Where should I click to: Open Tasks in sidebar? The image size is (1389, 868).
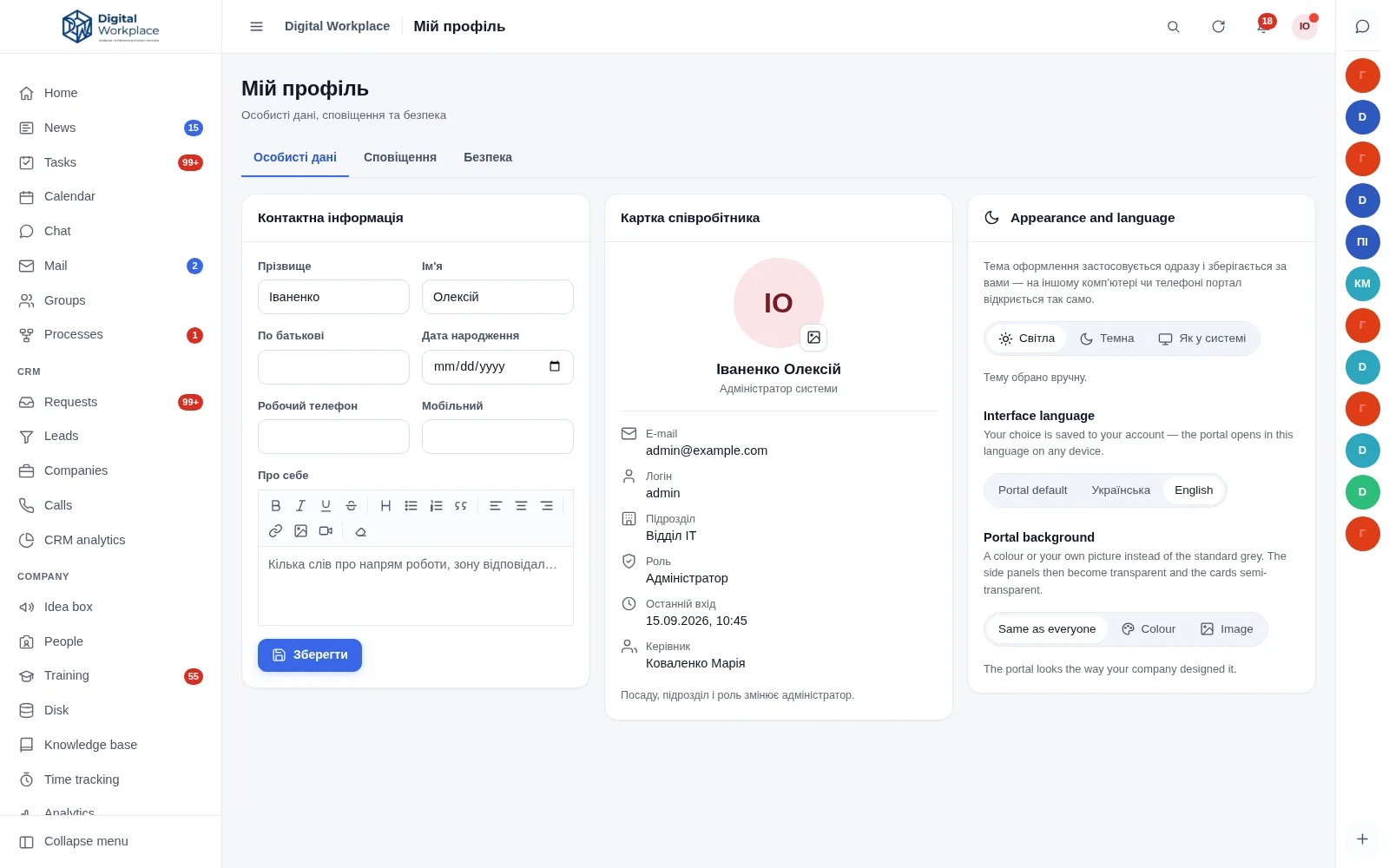pos(110,162)
